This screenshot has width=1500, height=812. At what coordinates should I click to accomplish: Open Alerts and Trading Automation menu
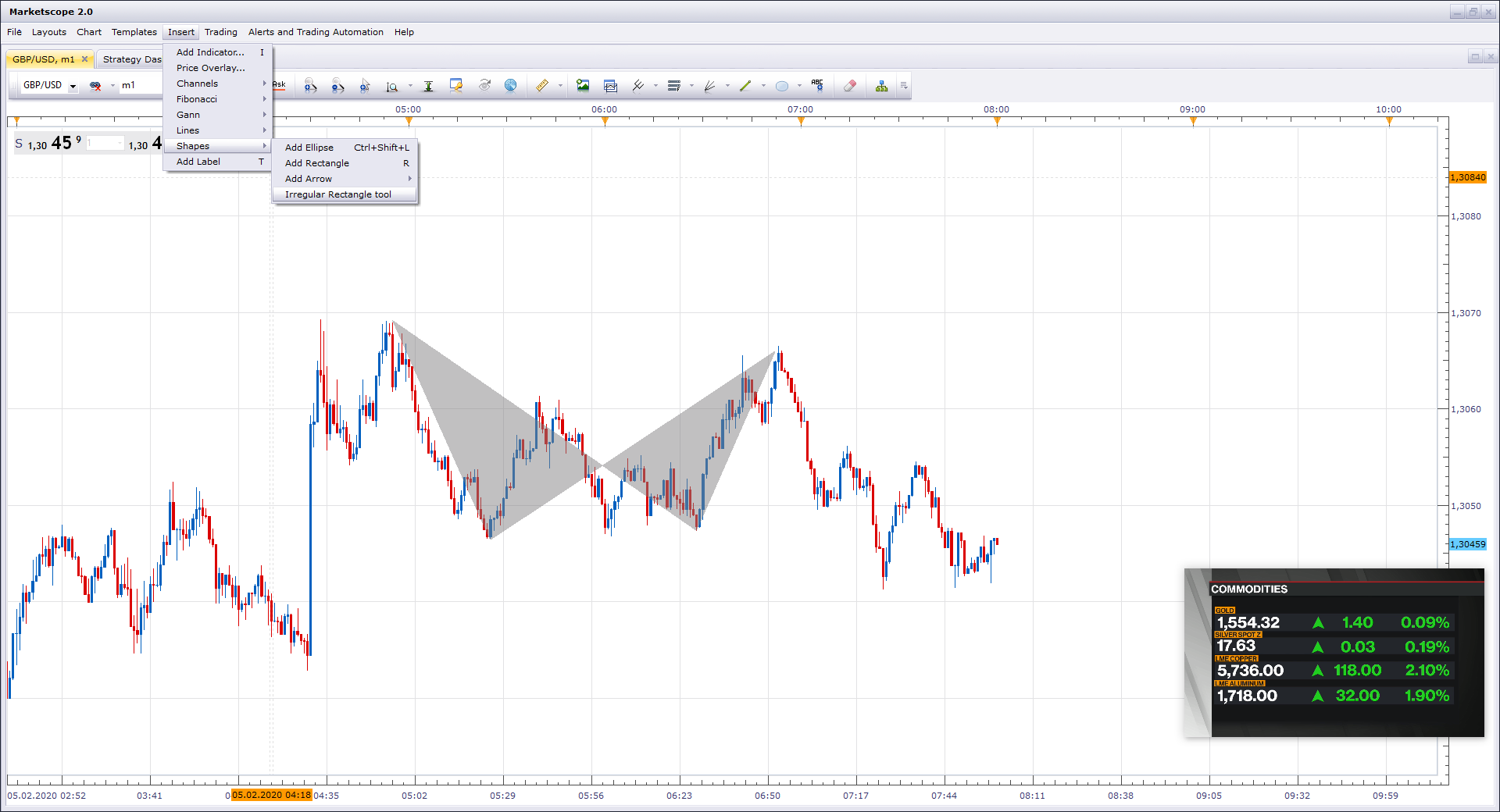[316, 32]
